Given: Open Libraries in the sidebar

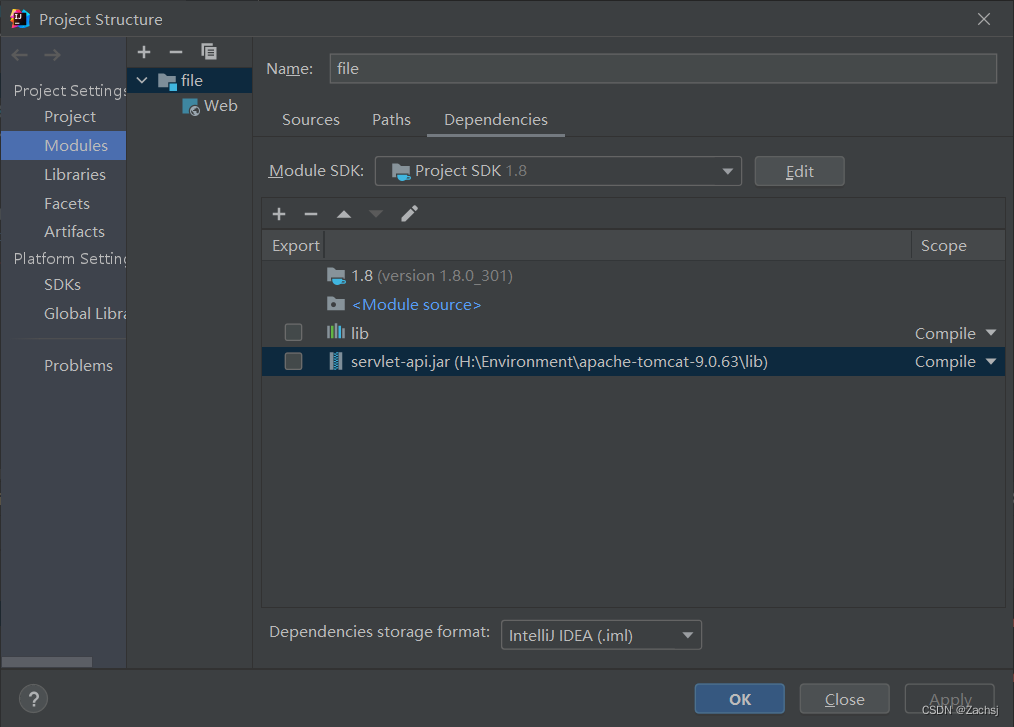Looking at the screenshot, I should [x=75, y=175].
